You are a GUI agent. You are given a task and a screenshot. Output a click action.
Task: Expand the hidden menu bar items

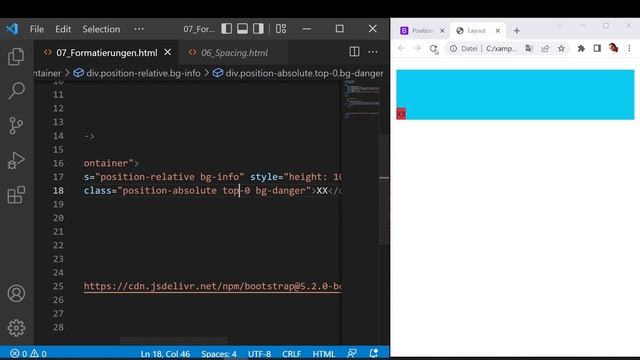(x=139, y=29)
